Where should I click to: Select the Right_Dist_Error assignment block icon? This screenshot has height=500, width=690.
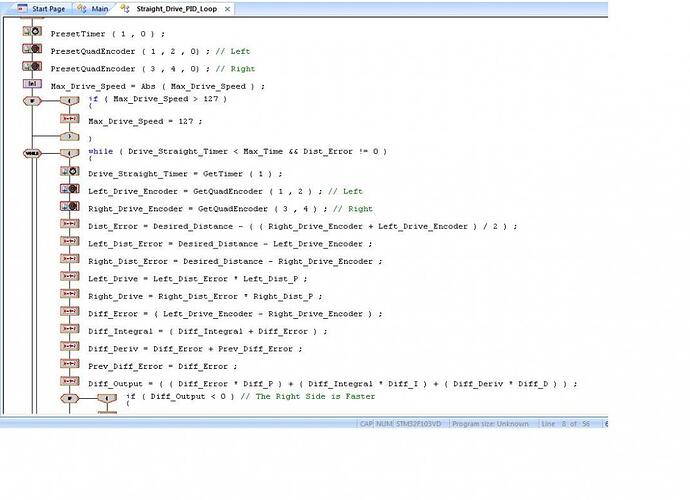(x=70, y=259)
